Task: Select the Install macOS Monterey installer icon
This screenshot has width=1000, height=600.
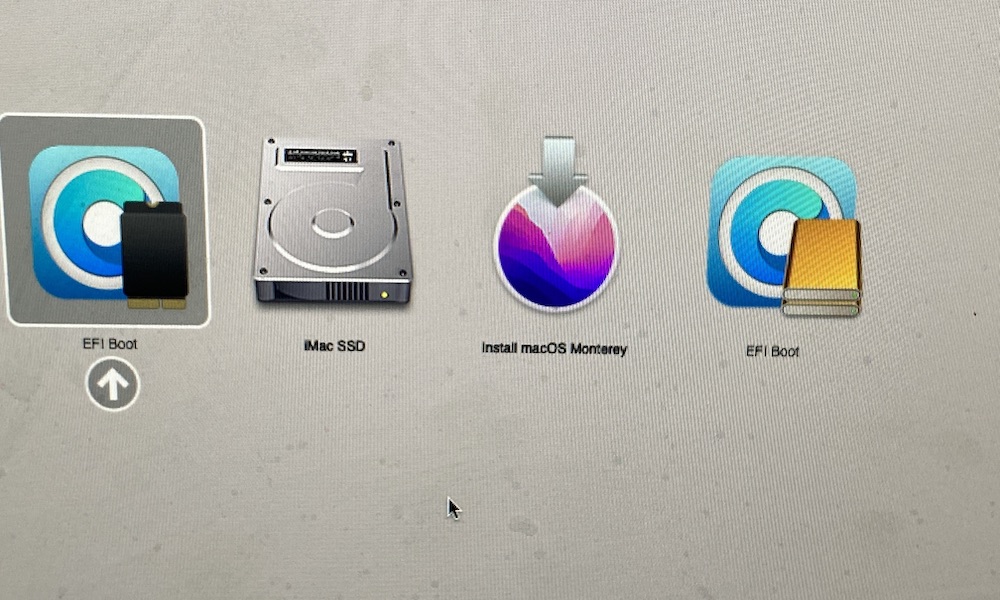Action: coord(555,223)
